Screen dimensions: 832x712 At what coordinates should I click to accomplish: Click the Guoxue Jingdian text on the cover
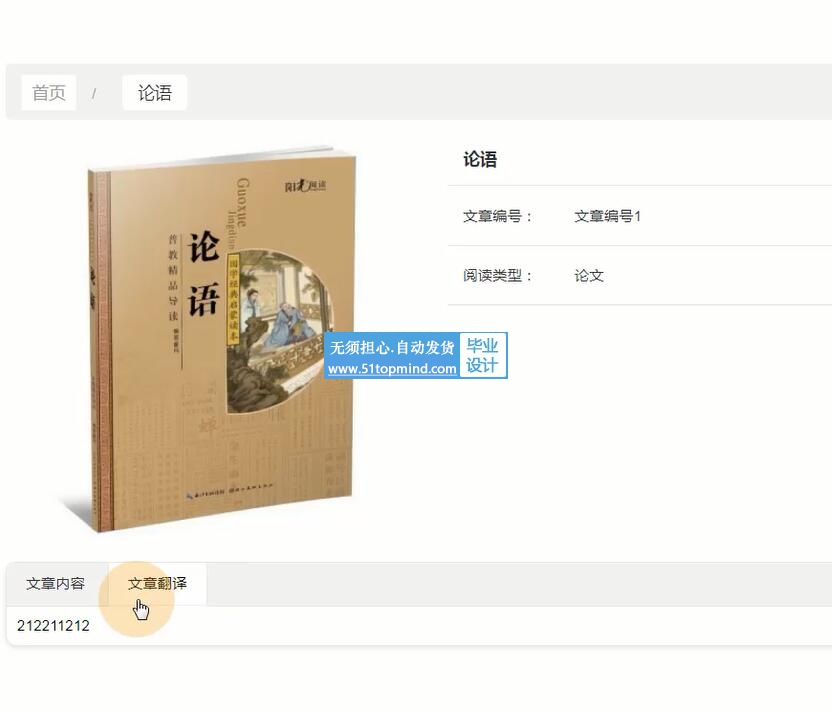238,214
